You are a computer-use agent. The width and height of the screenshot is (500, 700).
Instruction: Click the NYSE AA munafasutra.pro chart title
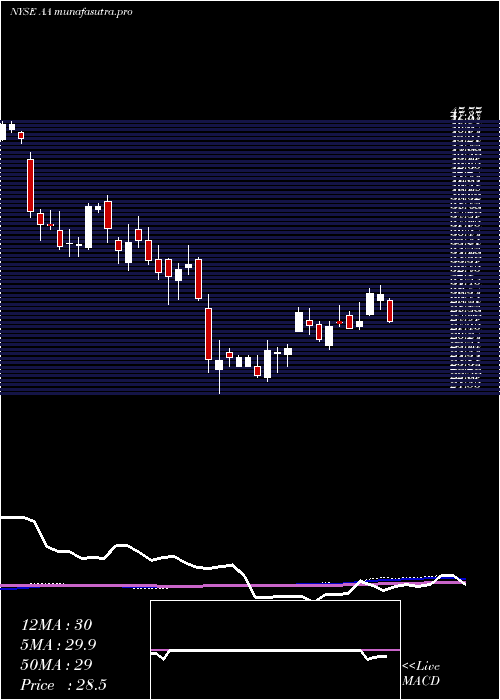(71, 12)
